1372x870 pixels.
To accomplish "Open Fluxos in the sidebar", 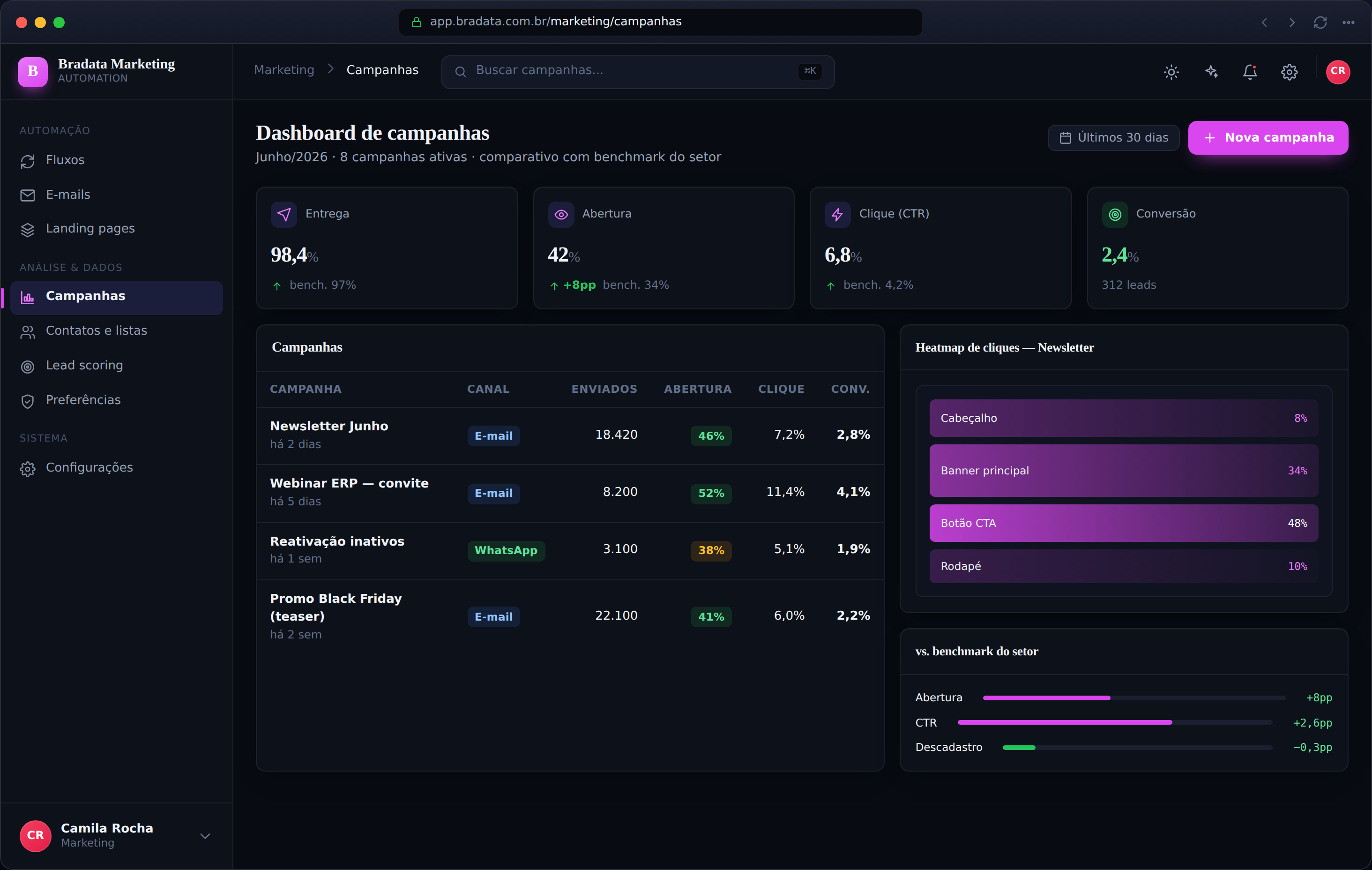I will (116, 161).
